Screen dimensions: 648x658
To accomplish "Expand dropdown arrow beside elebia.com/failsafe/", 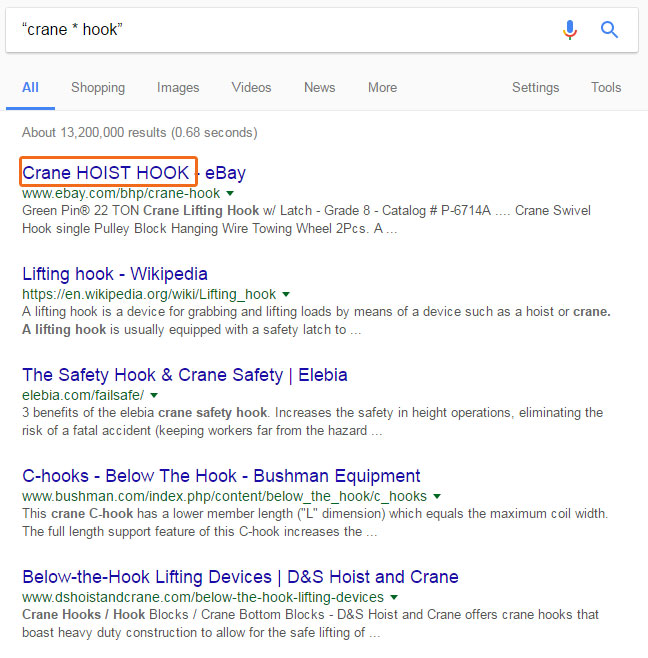I will pyautogui.click(x=154, y=395).
